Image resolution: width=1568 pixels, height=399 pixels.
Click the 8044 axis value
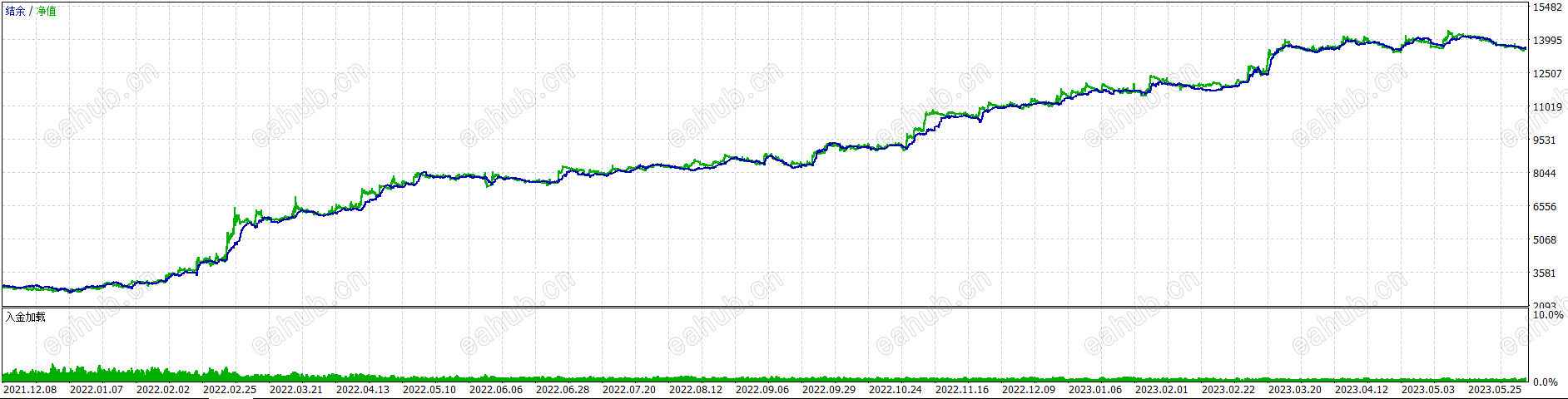tap(1545, 174)
